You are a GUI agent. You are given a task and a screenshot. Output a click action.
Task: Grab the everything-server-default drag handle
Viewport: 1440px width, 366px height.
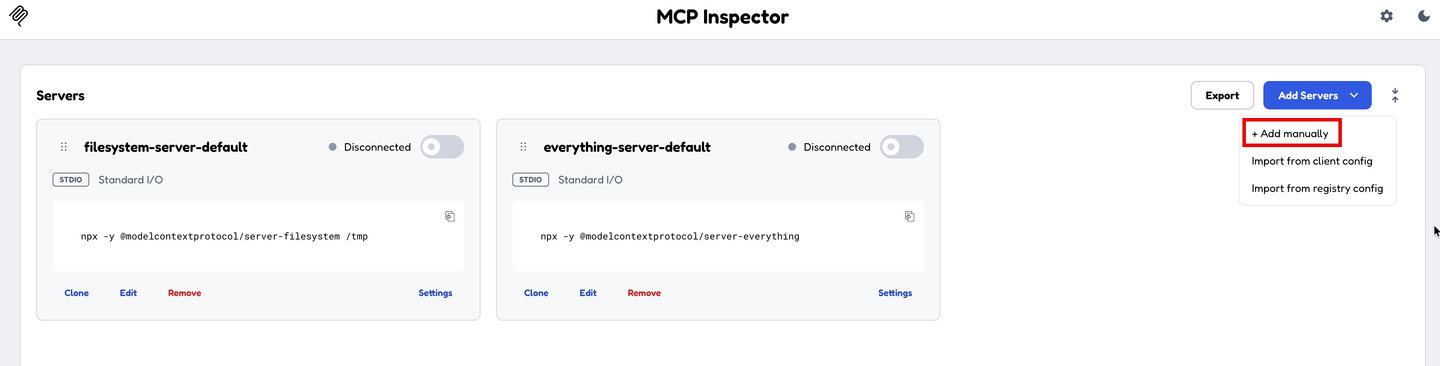pos(523,147)
